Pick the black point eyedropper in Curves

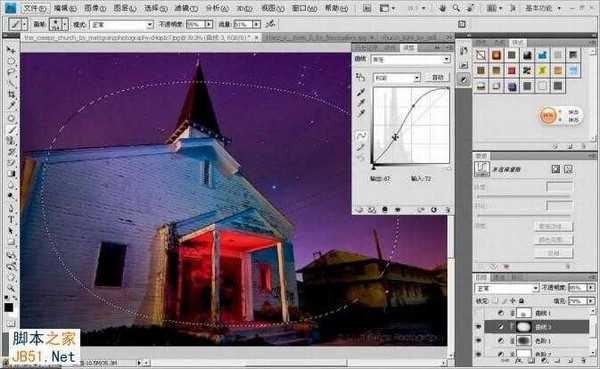tap(360, 92)
